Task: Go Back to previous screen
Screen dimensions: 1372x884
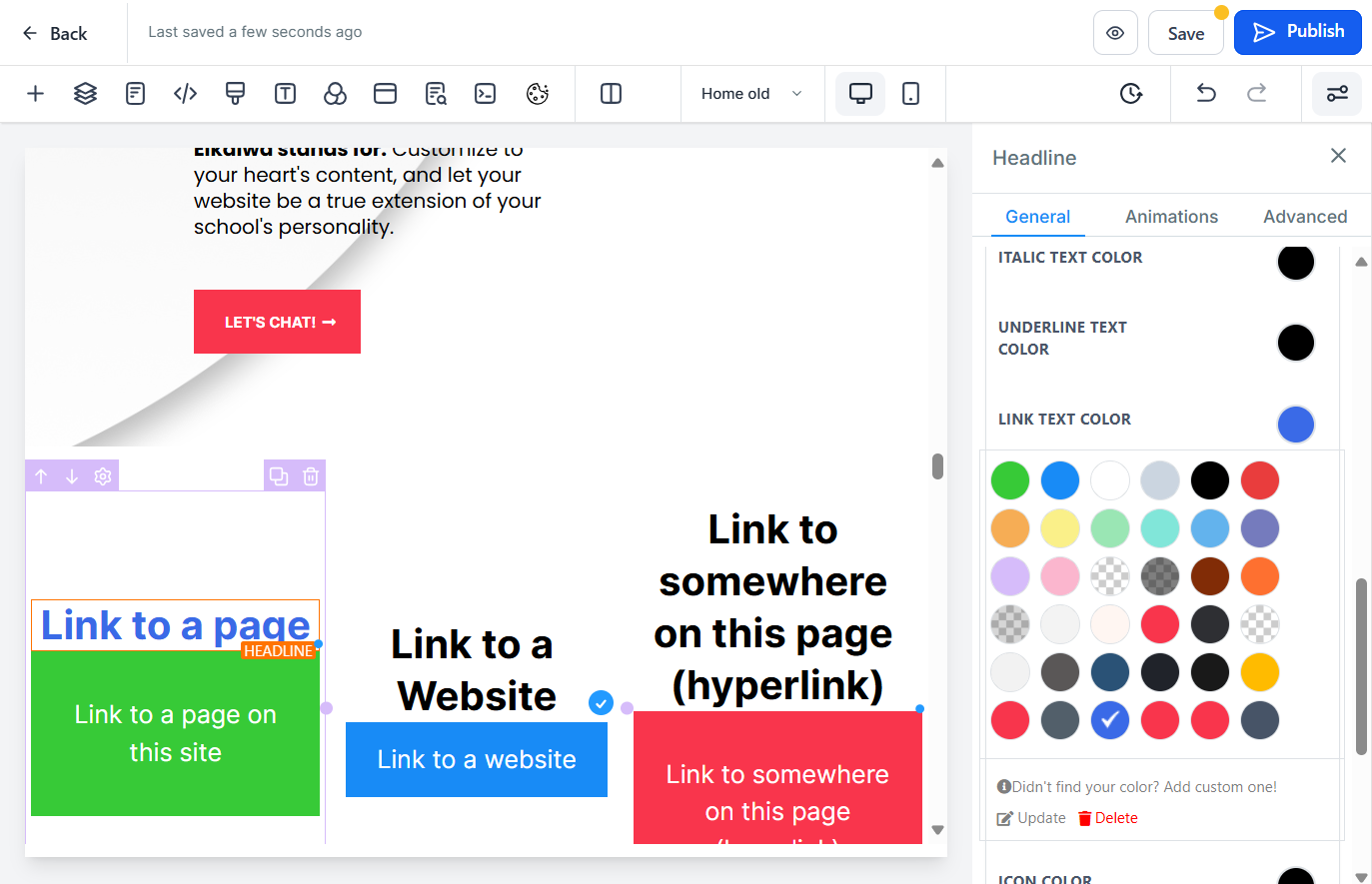Action: (x=55, y=33)
